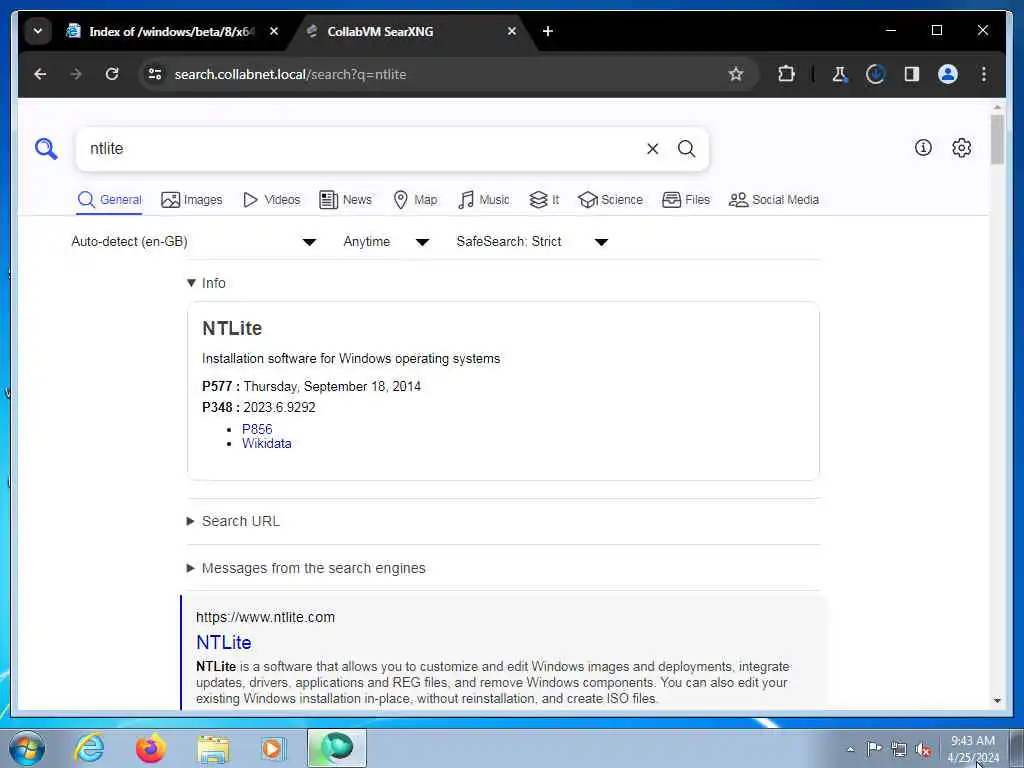
Task: Switch to Images category
Action: (x=191, y=200)
